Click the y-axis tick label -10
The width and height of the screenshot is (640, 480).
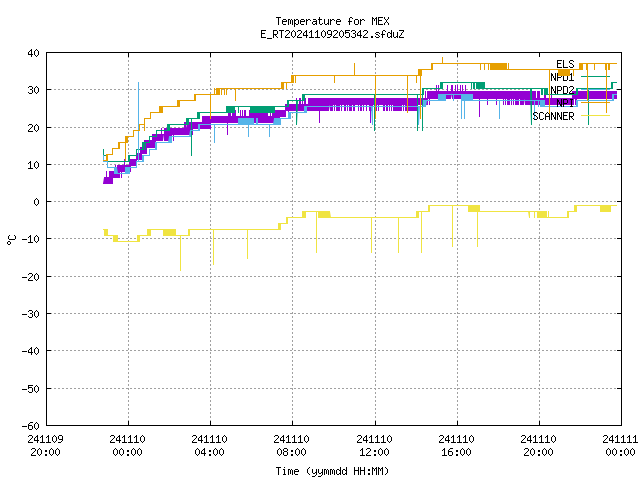31,239
